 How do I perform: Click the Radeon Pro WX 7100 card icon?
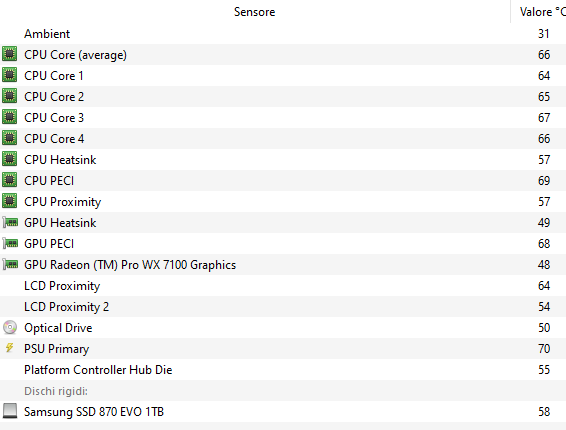click(10, 264)
